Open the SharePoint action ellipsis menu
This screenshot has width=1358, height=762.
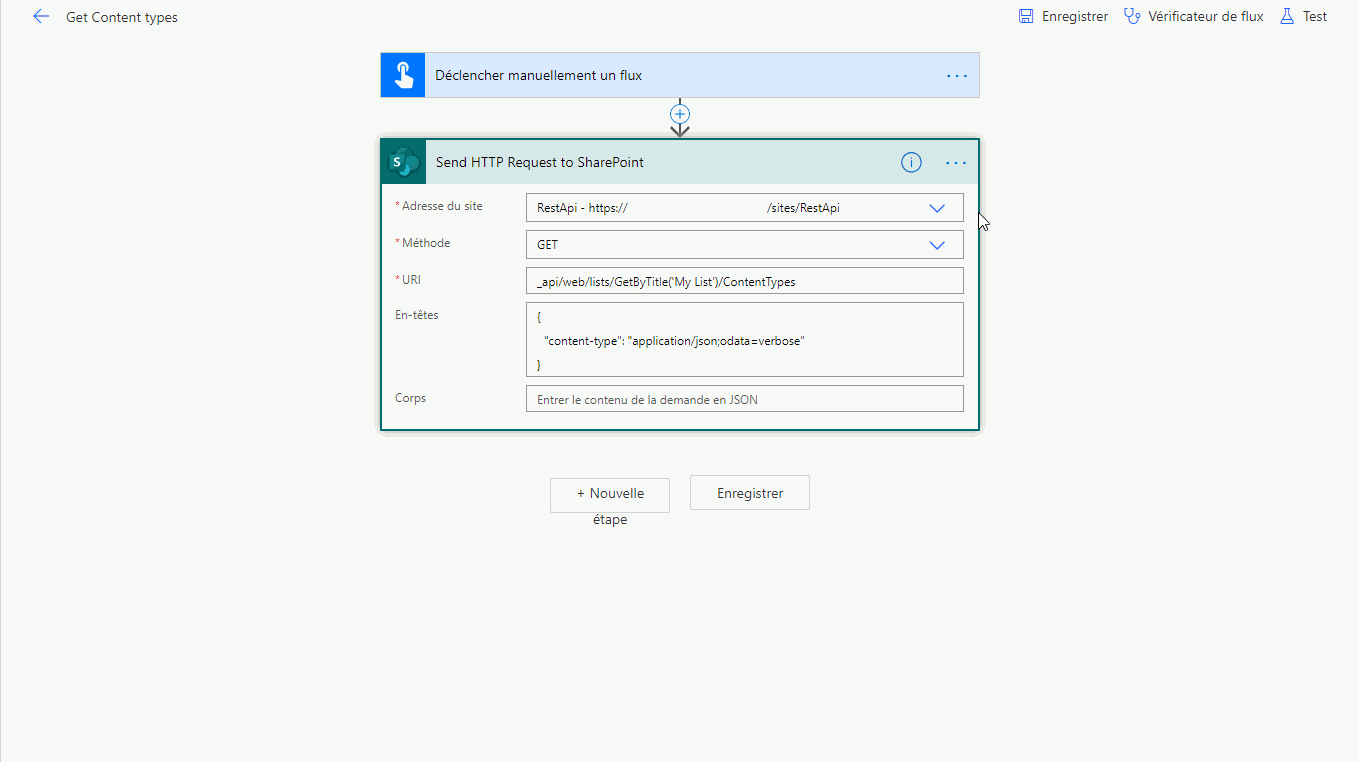(x=957, y=163)
